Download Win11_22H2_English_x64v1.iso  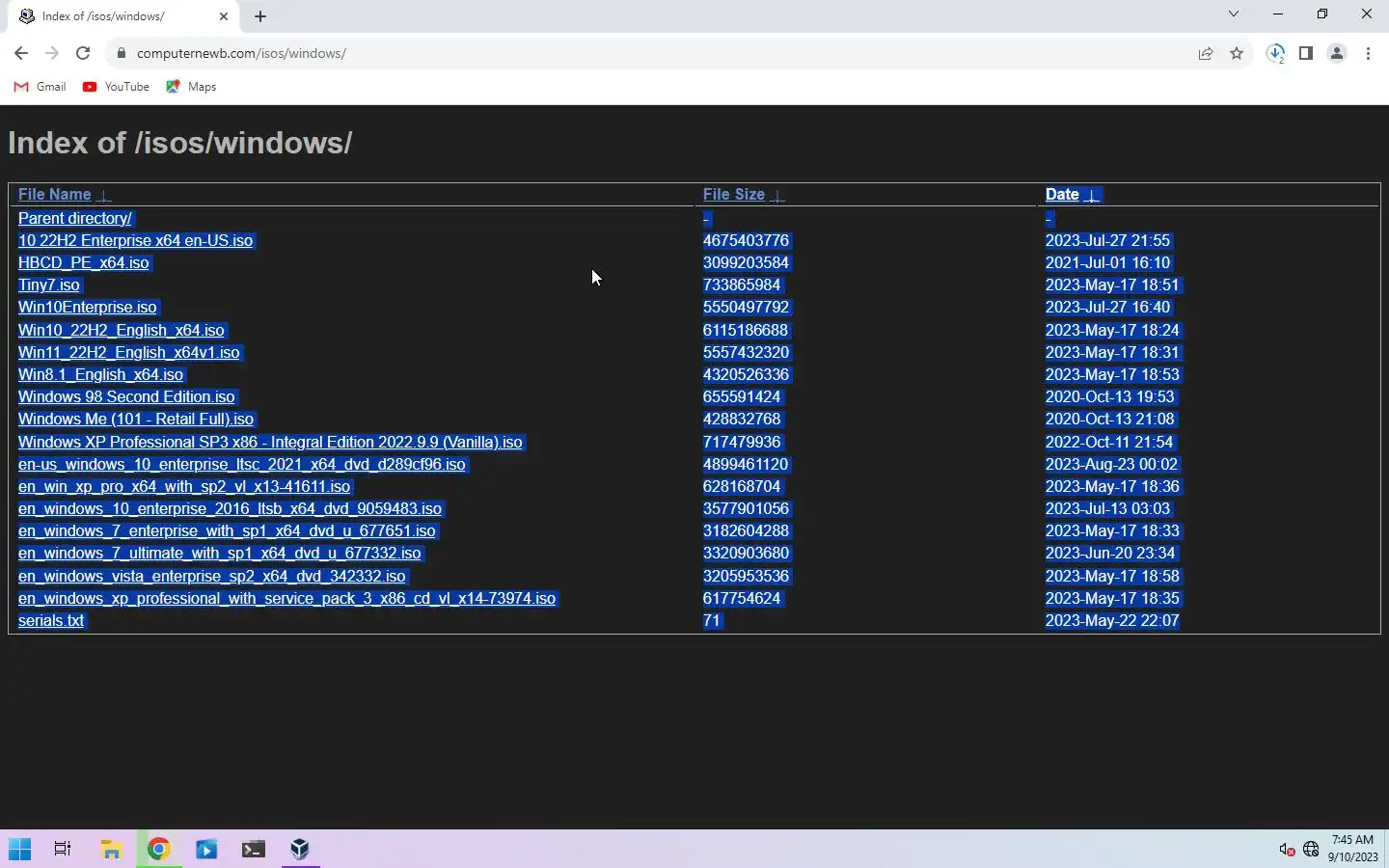(x=129, y=353)
